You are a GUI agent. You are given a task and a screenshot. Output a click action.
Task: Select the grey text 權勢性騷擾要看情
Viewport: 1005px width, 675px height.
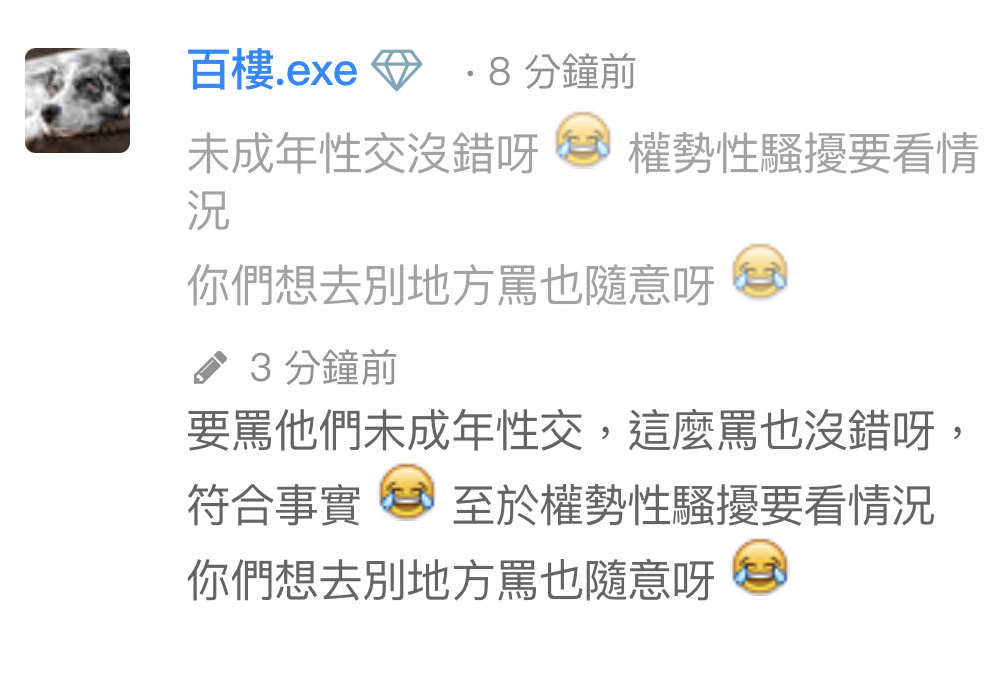pos(804,154)
